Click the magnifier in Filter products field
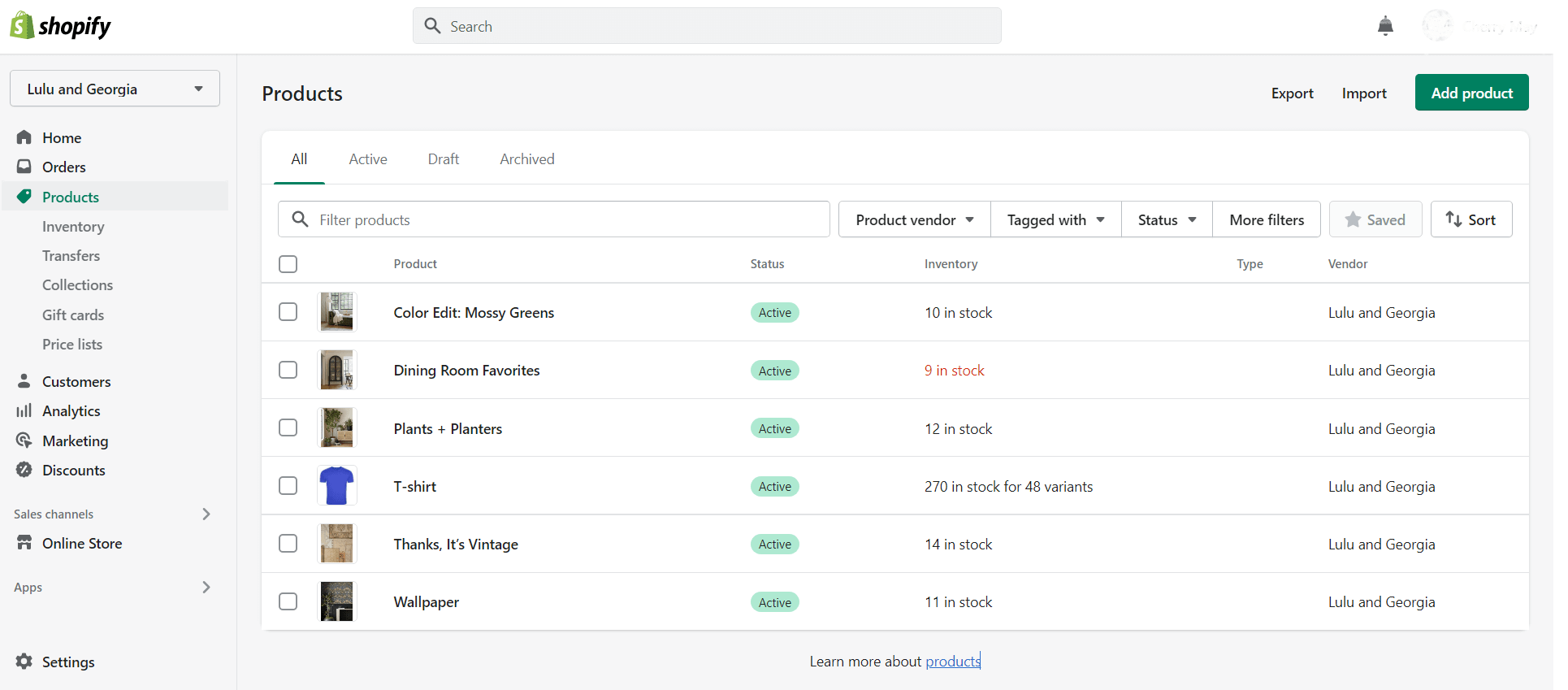The height and width of the screenshot is (690, 1568). click(300, 219)
